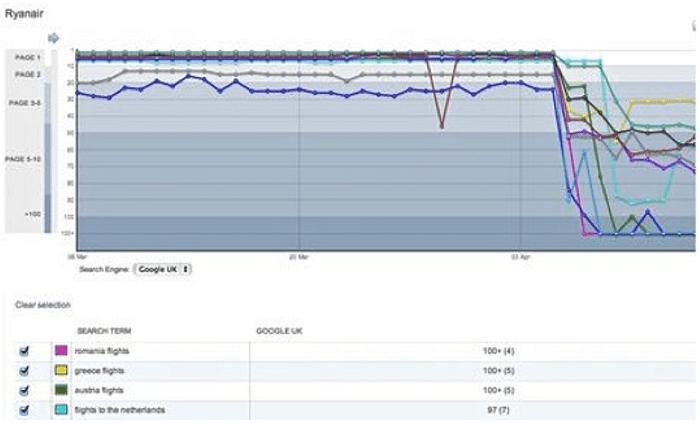Select the PAGE 2 band label
Screen dimensions: 700x424
click(x=26, y=74)
